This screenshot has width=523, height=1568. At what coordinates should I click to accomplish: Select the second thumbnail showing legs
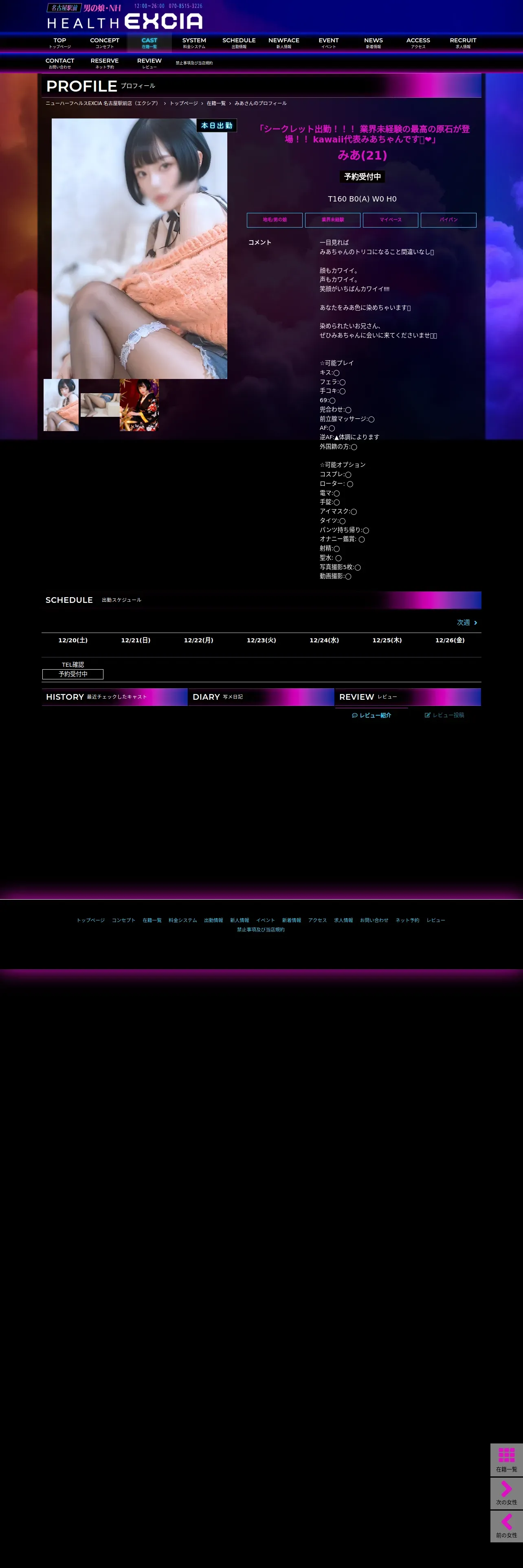click(x=100, y=405)
